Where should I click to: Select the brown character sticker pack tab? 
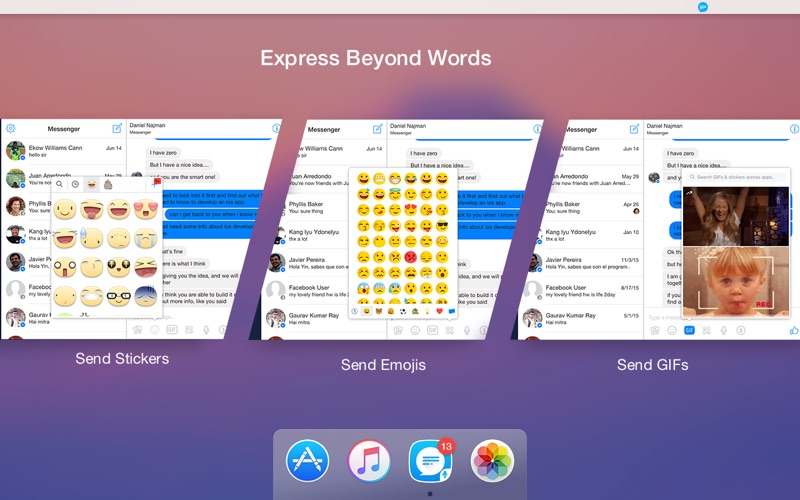[x=108, y=184]
